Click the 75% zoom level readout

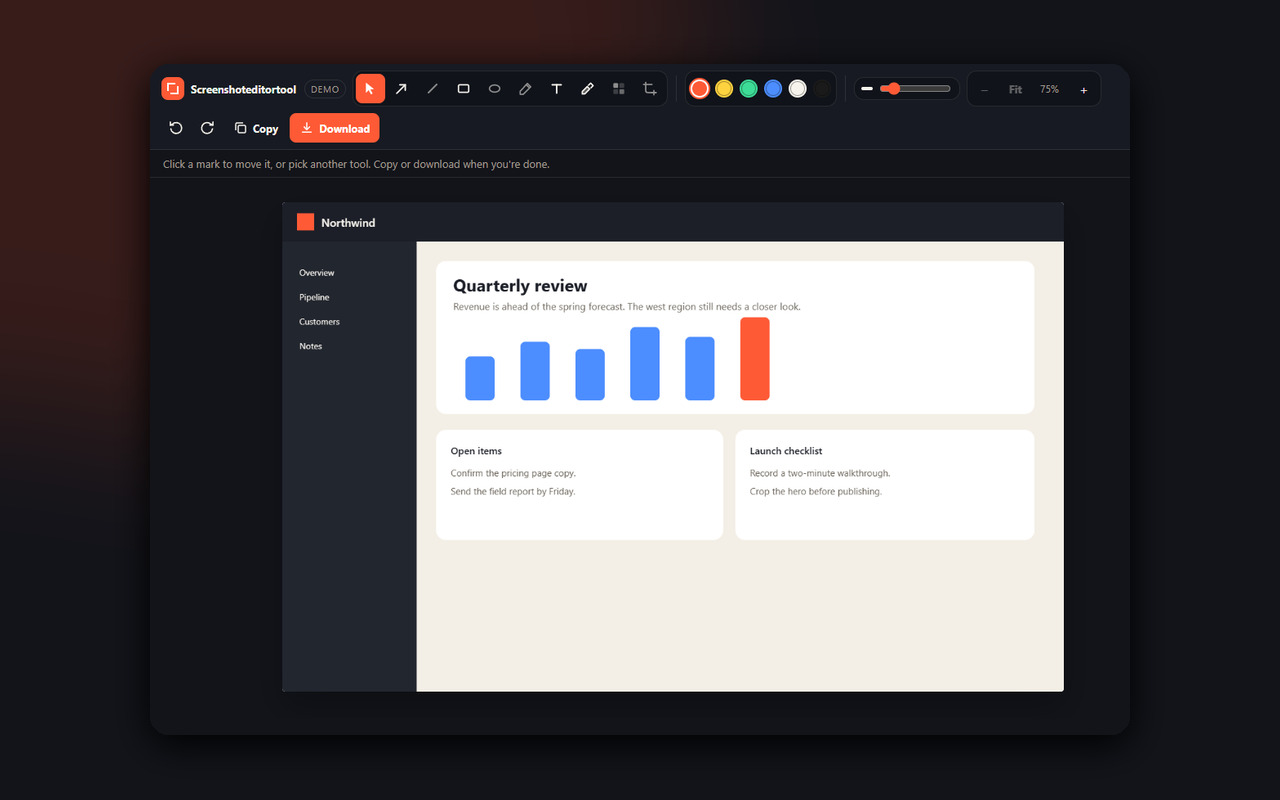1049,90
